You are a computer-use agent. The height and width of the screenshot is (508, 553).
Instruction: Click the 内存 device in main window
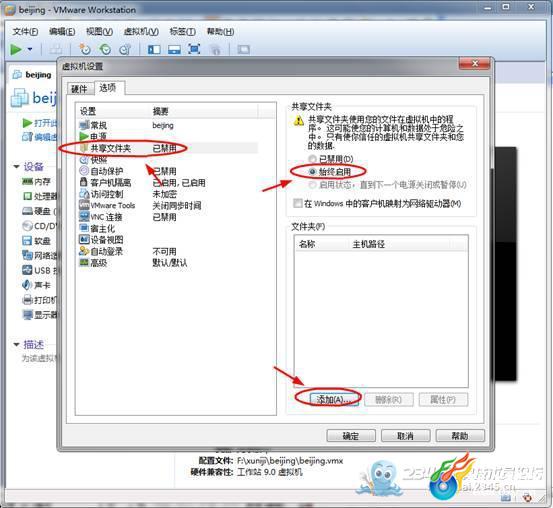pyautogui.click(x=36, y=181)
